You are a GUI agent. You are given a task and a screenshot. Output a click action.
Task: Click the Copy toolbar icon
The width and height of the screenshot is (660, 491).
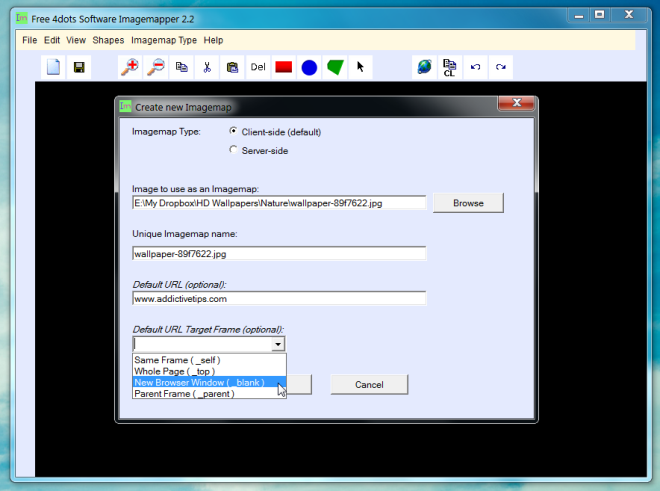click(181, 67)
